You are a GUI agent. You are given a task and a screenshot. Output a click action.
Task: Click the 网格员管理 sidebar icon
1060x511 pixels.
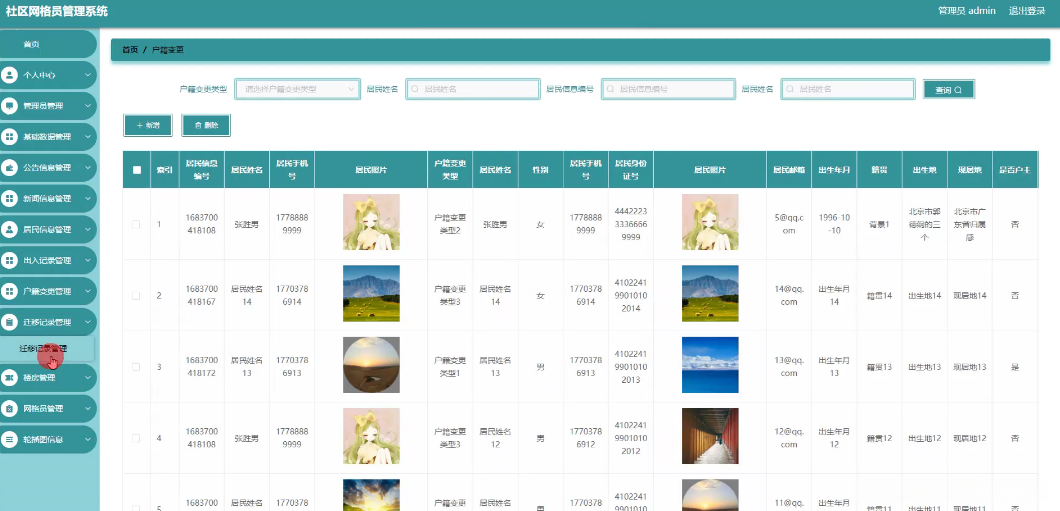point(9,408)
